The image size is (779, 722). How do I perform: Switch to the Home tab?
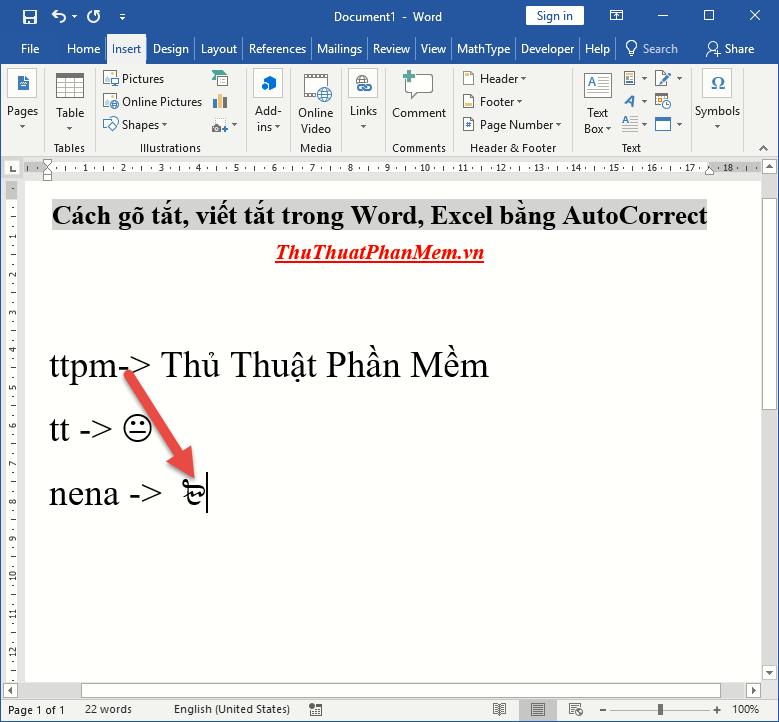point(83,49)
